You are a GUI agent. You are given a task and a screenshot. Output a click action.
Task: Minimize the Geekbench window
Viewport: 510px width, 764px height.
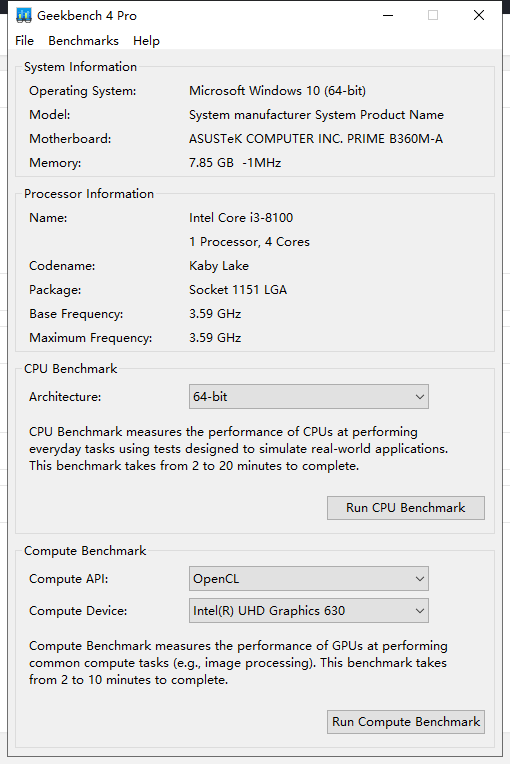click(x=388, y=16)
